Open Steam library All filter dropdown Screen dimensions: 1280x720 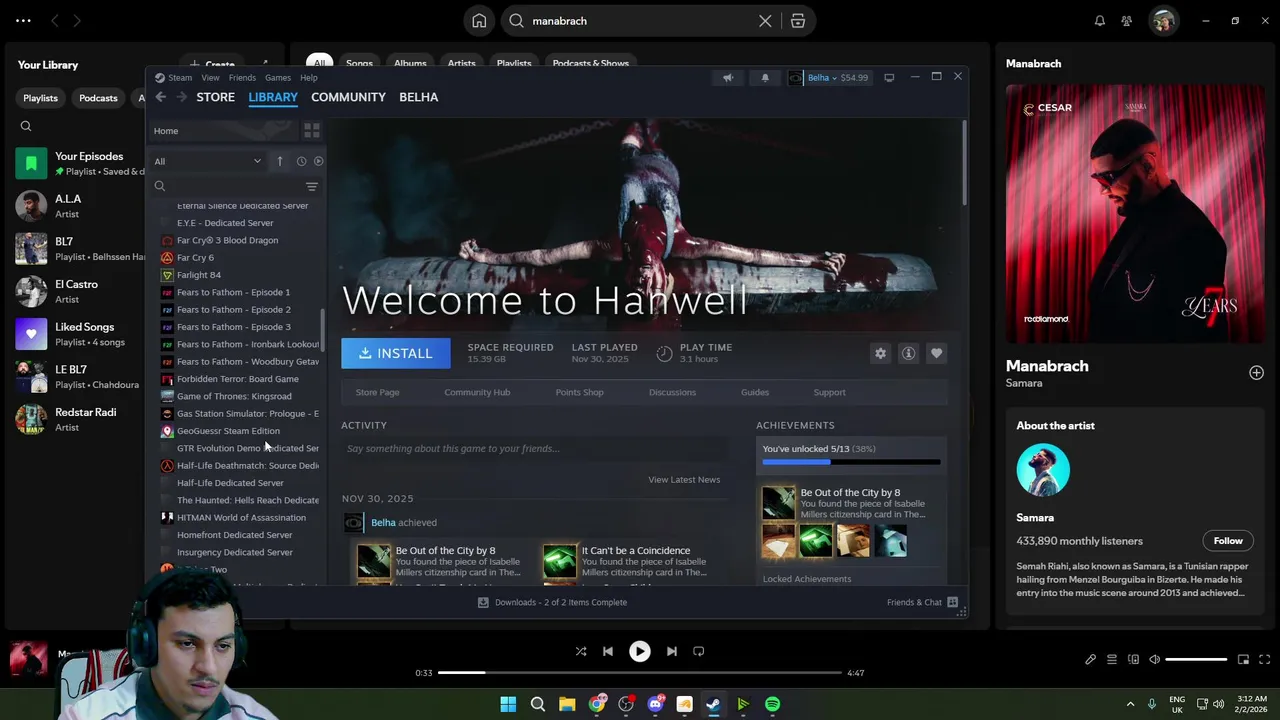pos(208,161)
